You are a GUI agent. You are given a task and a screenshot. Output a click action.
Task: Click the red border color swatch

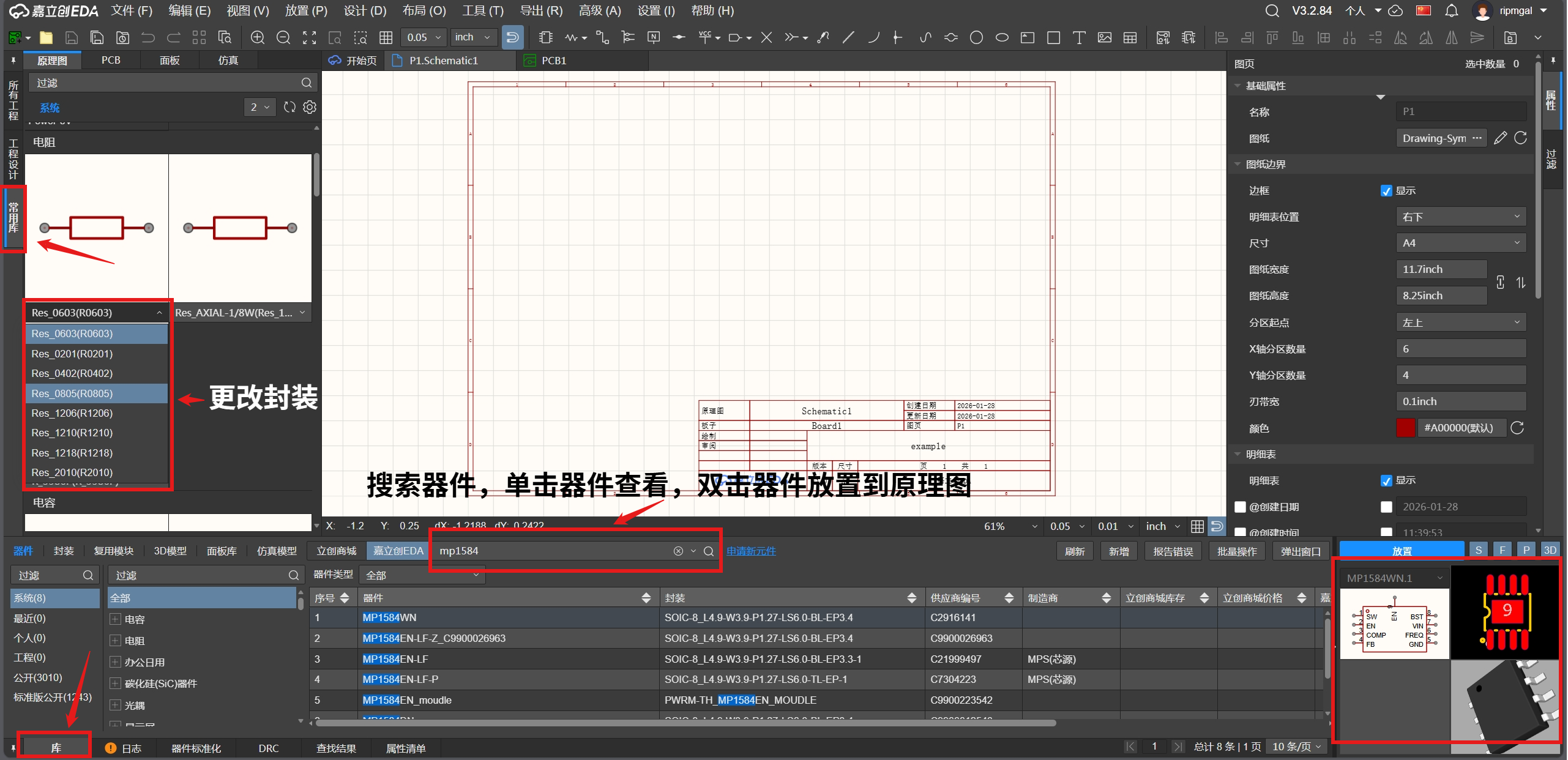[1405, 428]
